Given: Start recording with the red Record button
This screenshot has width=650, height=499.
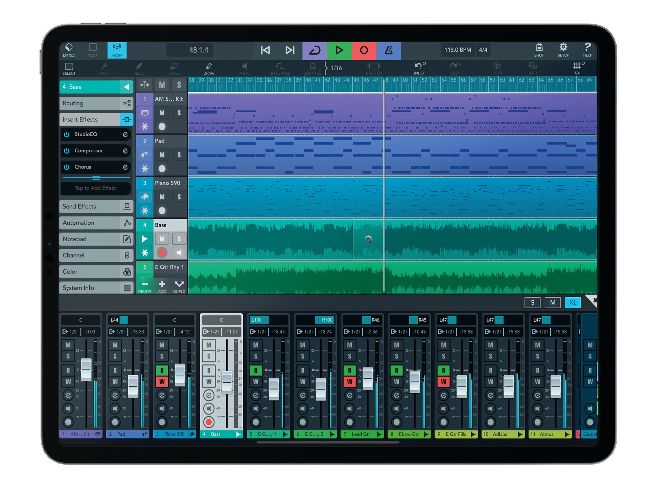Looking at the screenshot, I should click(x=363, y=49).
